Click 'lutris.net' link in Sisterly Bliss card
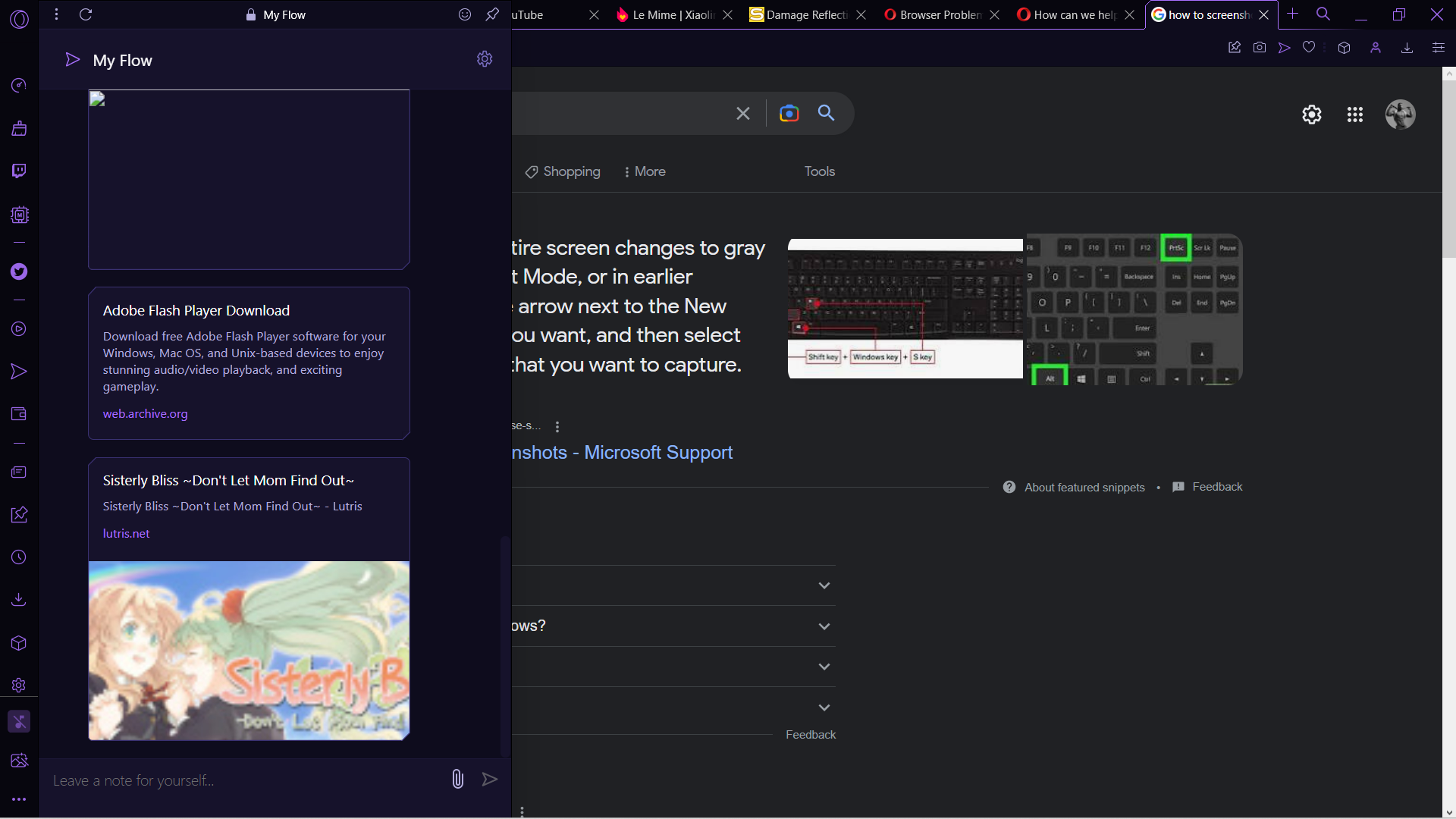 coord(126,533)
